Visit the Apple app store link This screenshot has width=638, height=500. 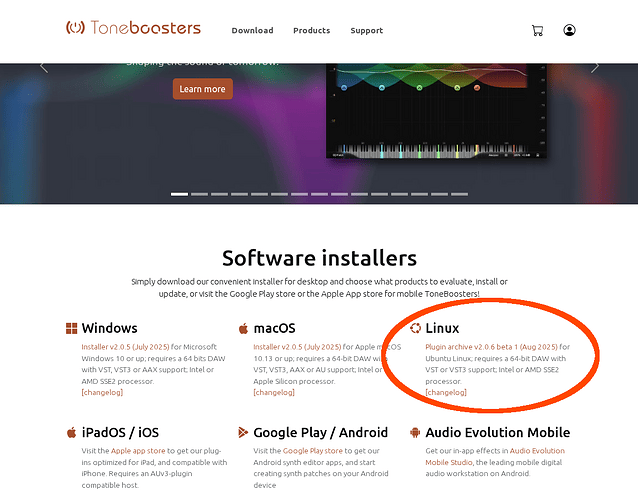coord(138,451)
